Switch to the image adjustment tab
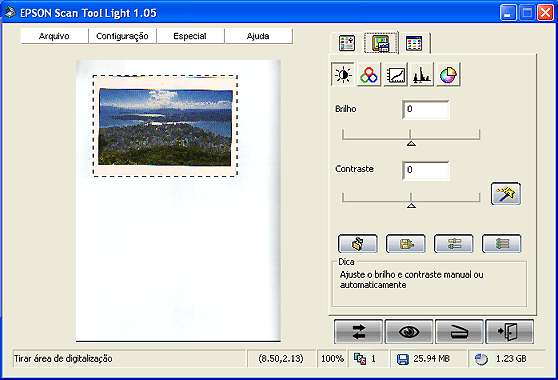 tap(380, 43)
